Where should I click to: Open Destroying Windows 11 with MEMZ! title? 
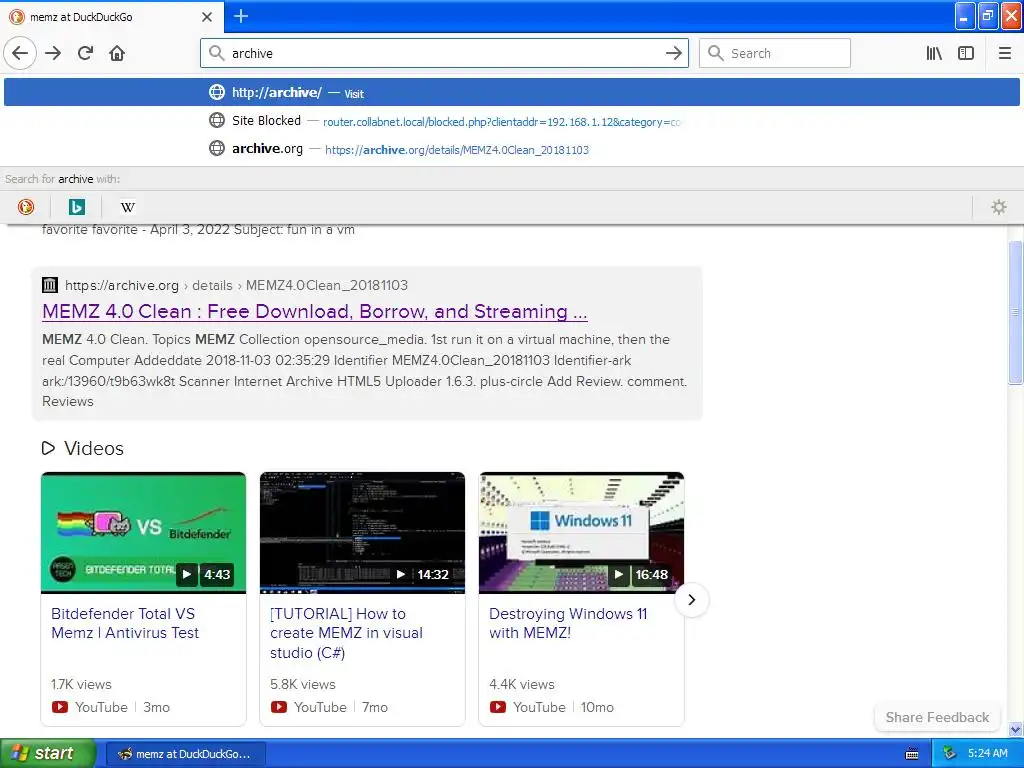(x=568, y=623)
